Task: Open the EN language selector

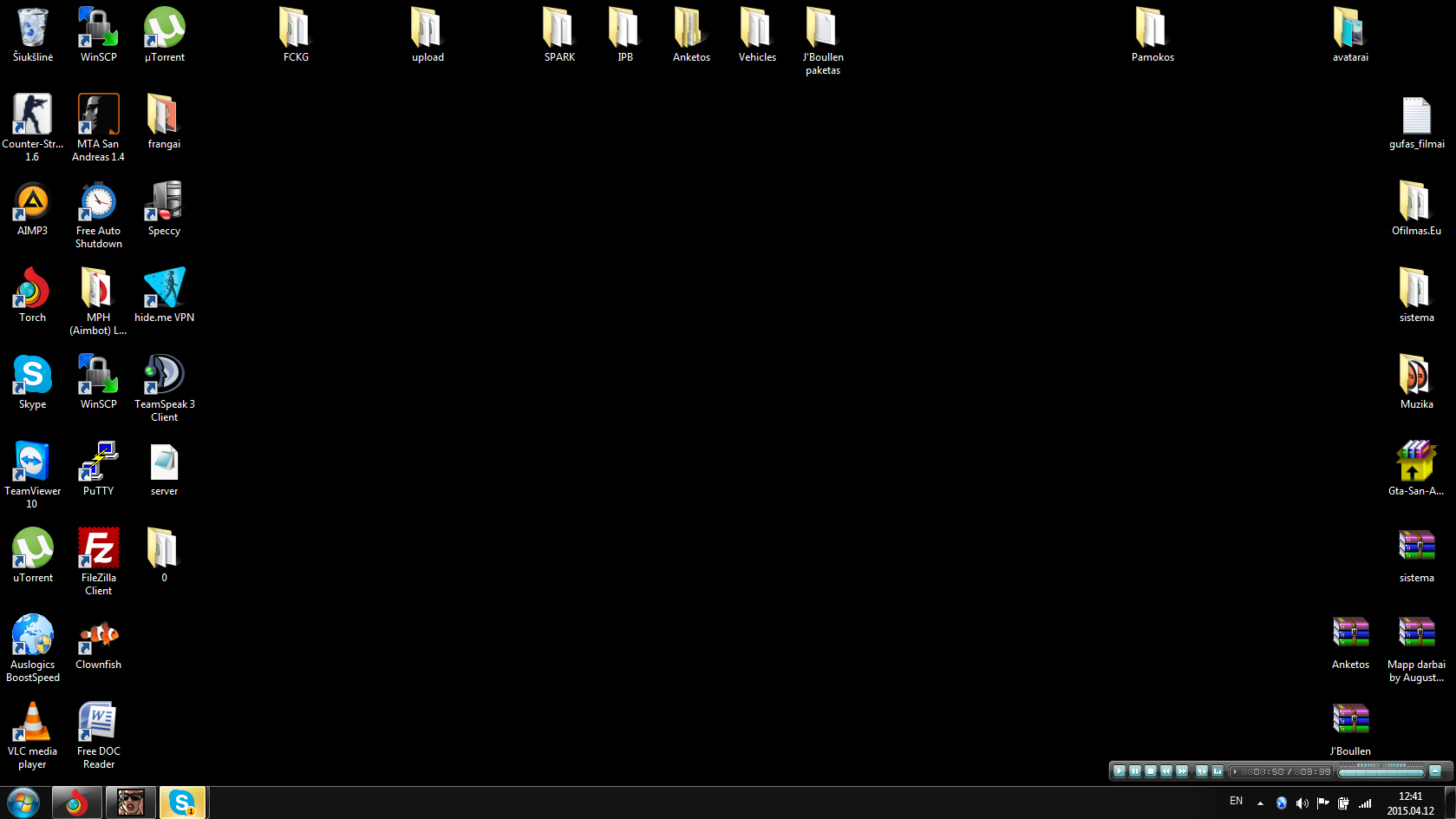Action: click(x=1236, y=802)
